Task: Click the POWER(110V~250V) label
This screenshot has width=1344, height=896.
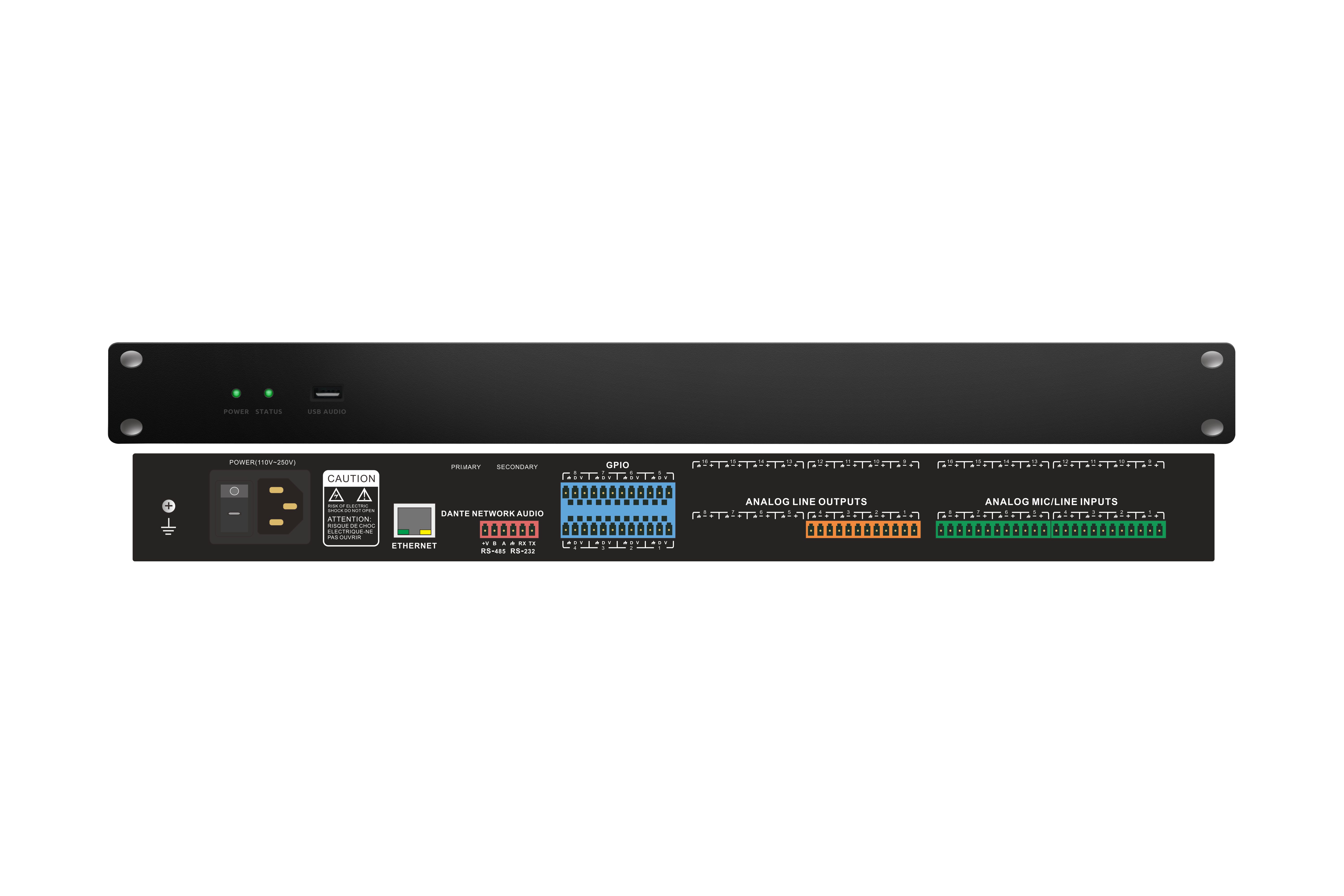Action: point(262,462)
